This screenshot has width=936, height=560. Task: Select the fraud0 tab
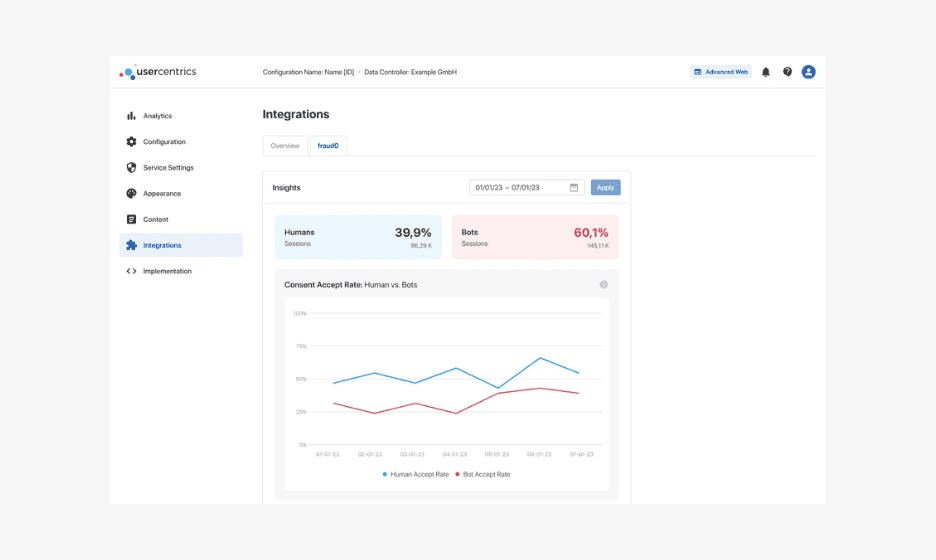click(328, 146)
